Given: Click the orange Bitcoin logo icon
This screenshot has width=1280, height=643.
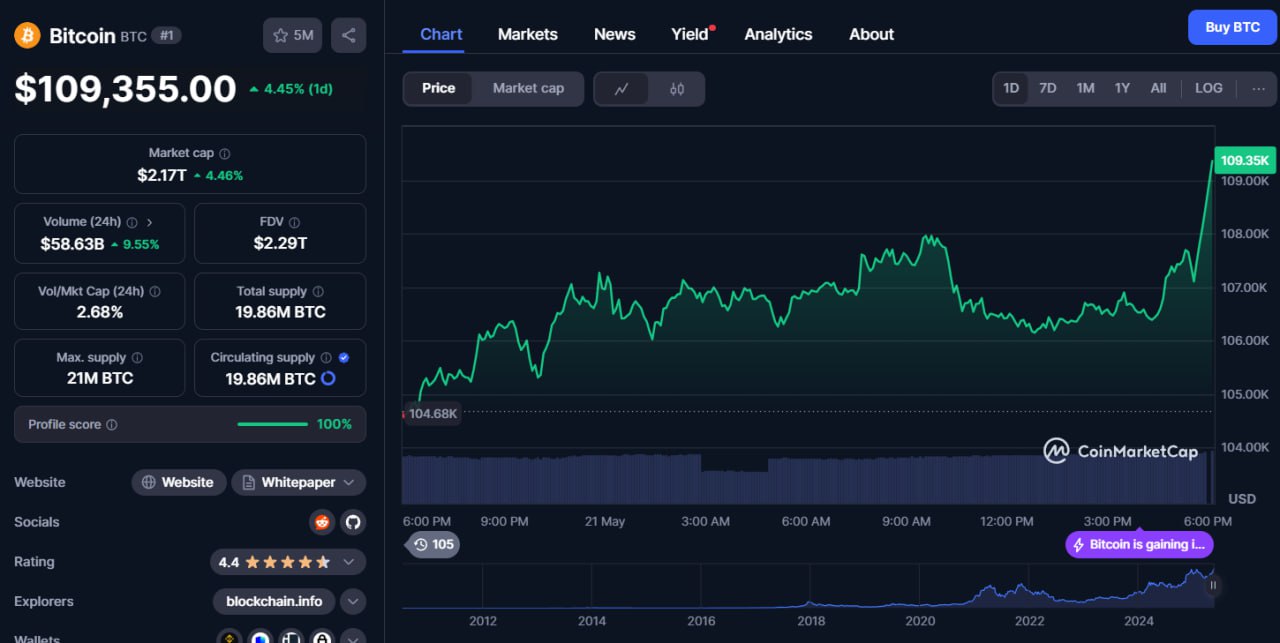Looking at the screenshot, I should 27,35.
